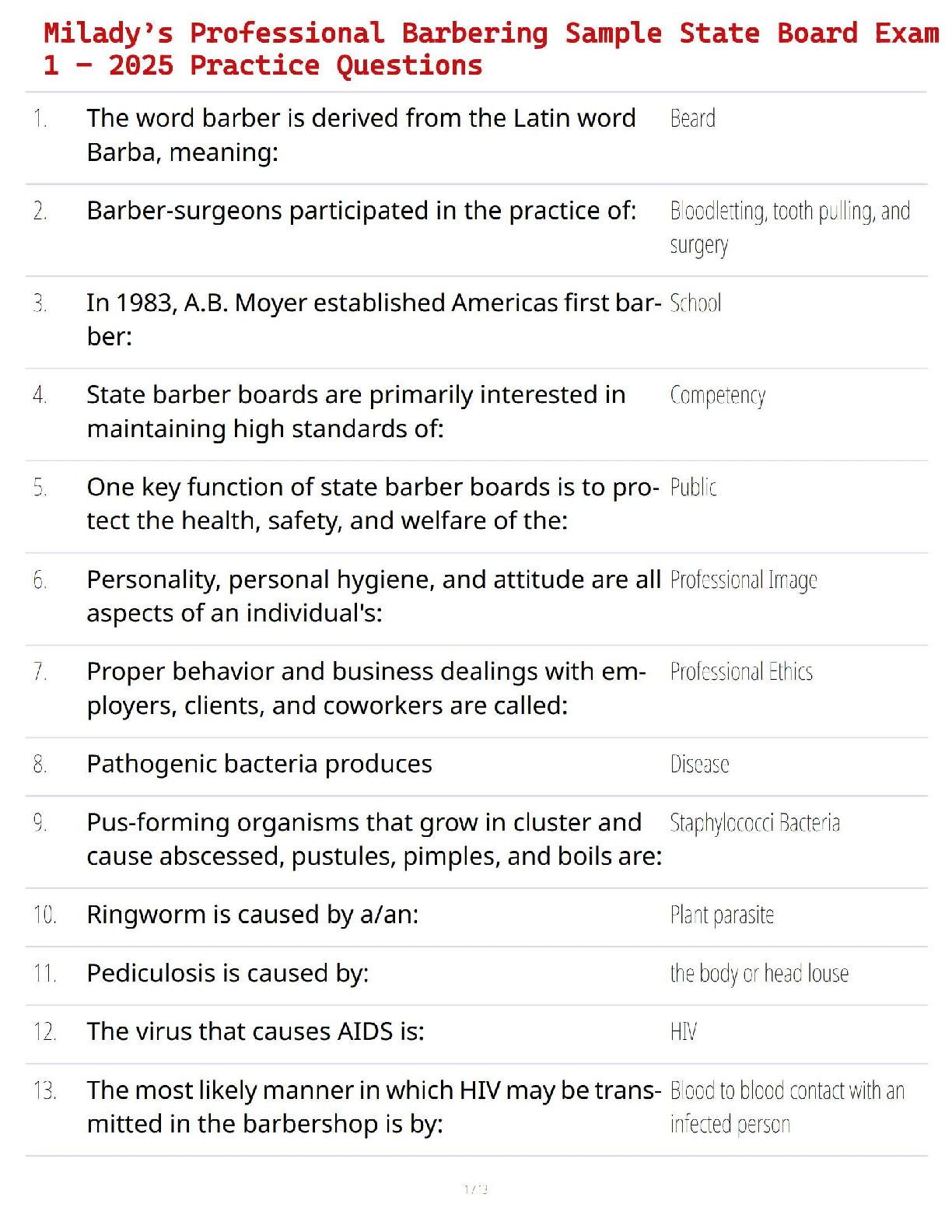Click the answer 'Staphylococci Bacteria'
The width and height of the screenshot is (952, 1232).
click(x=754, y=823)
